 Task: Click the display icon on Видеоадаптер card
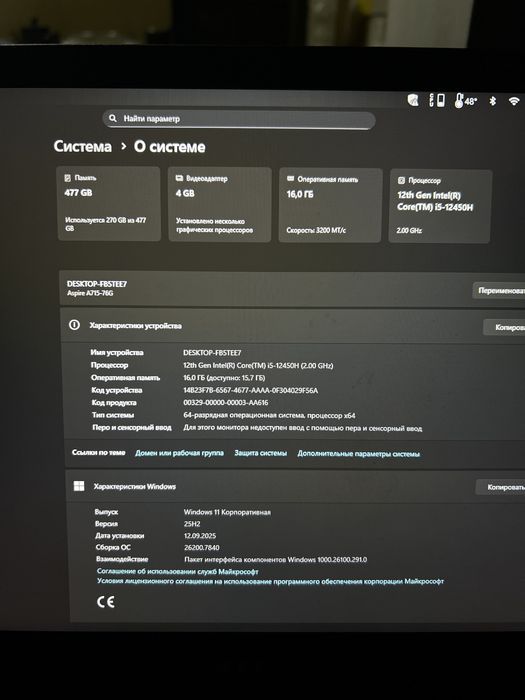179,178
